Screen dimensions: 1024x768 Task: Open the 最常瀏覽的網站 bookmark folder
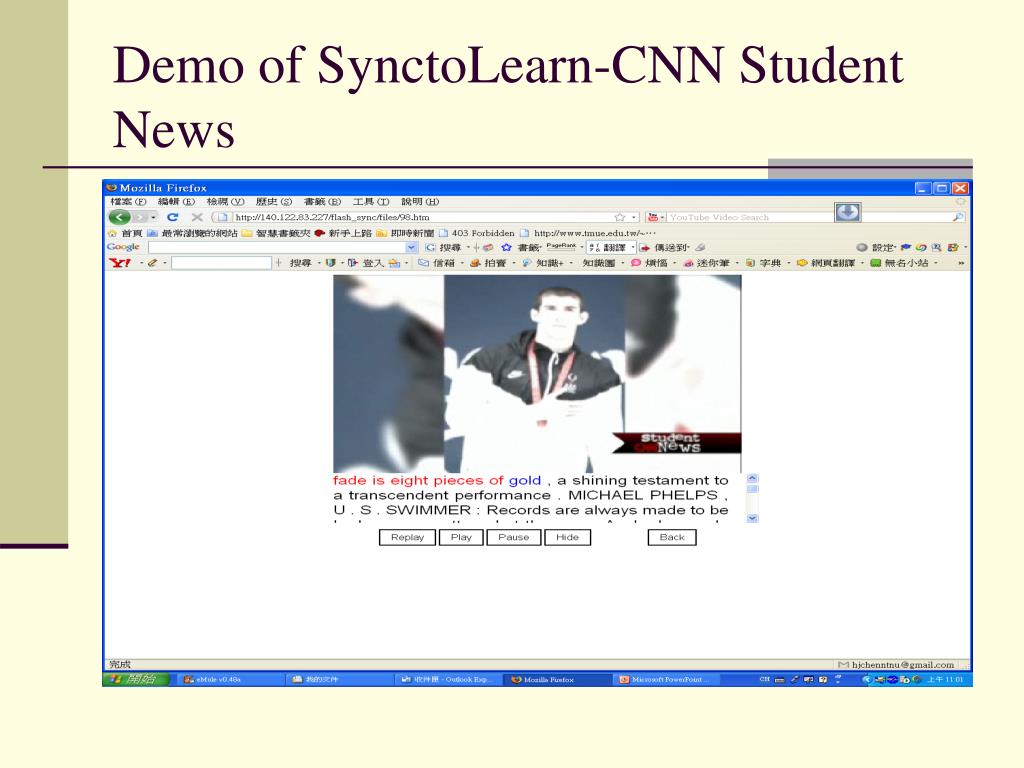point(192,233)
